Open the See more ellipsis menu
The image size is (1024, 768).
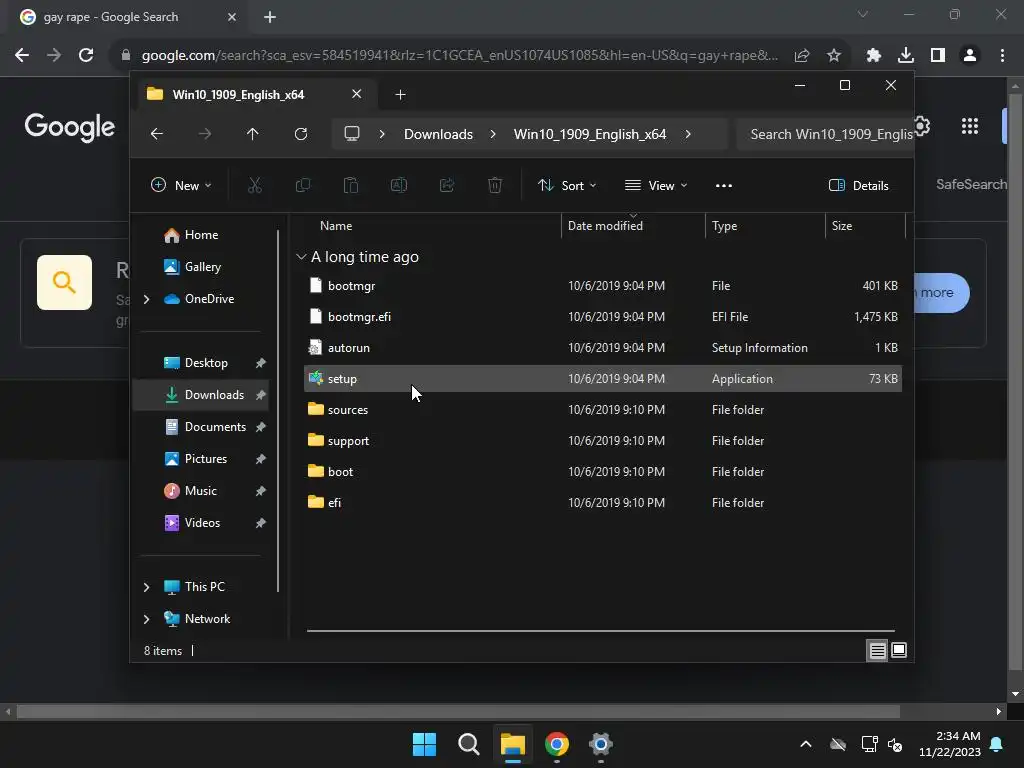pyautogui.click(x=724, y=185)
